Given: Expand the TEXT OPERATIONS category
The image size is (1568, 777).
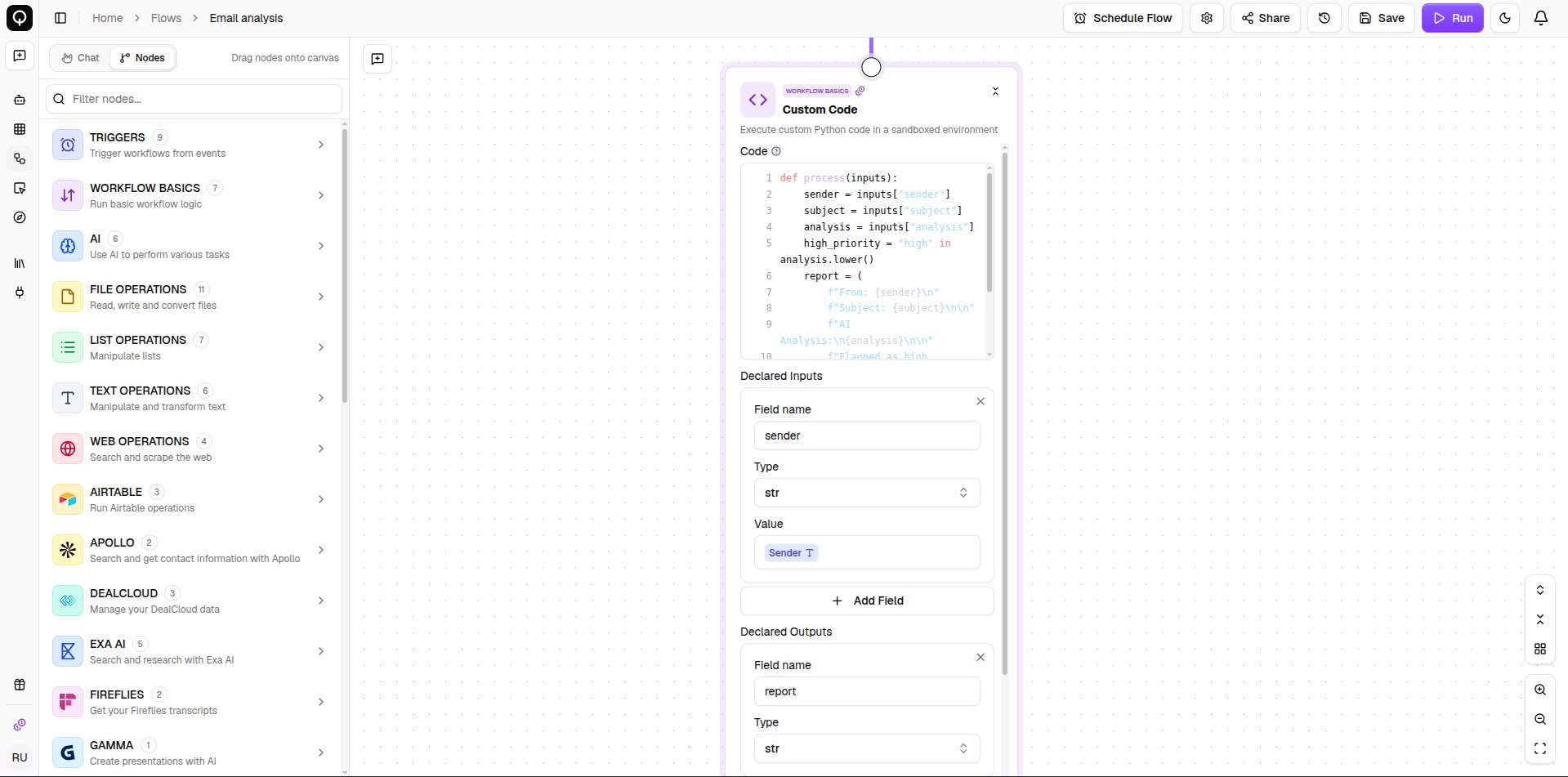Looking at the screenshot, I should click(x=190, y=398).
